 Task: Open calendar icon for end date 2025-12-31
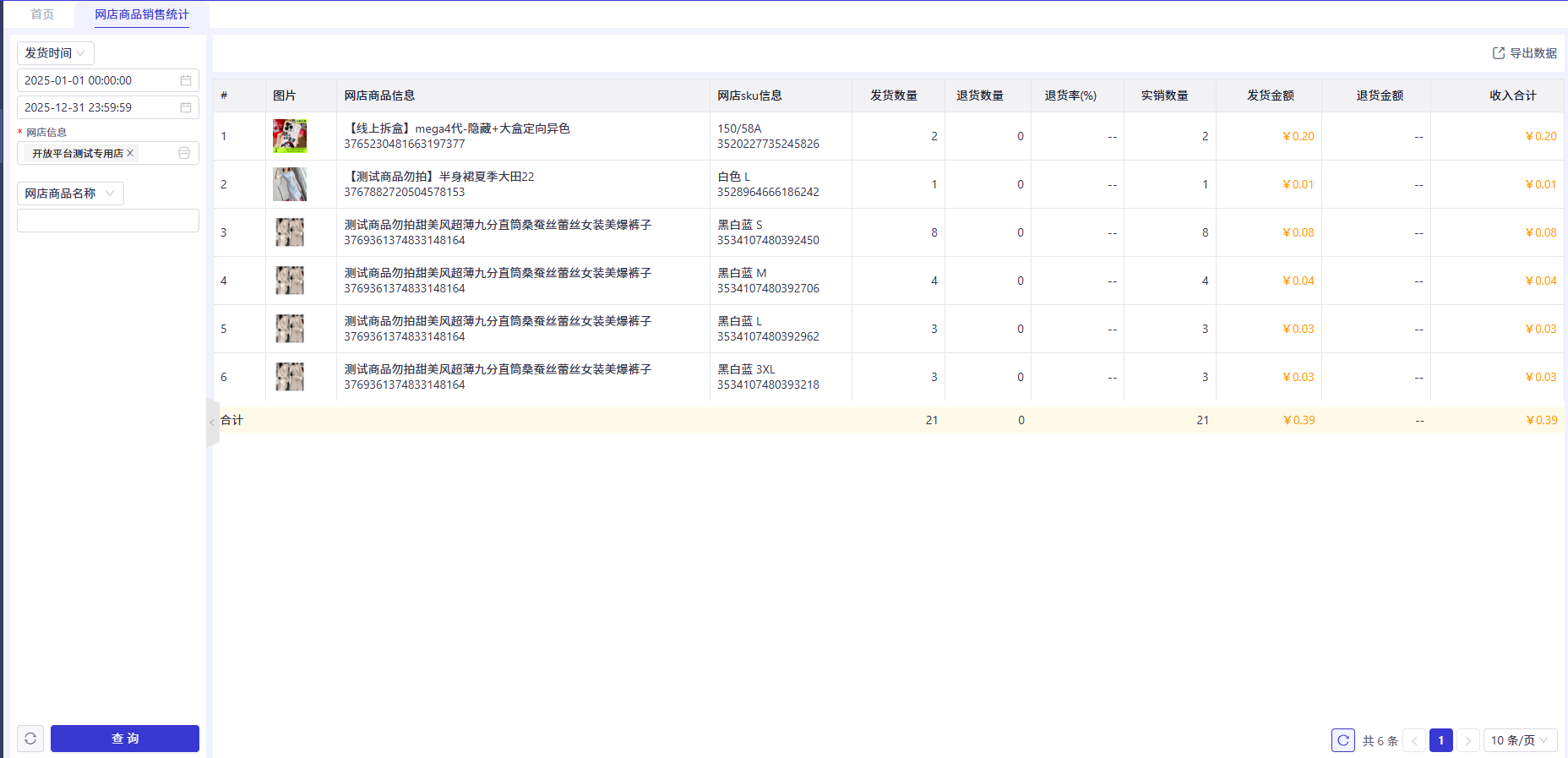186,107
